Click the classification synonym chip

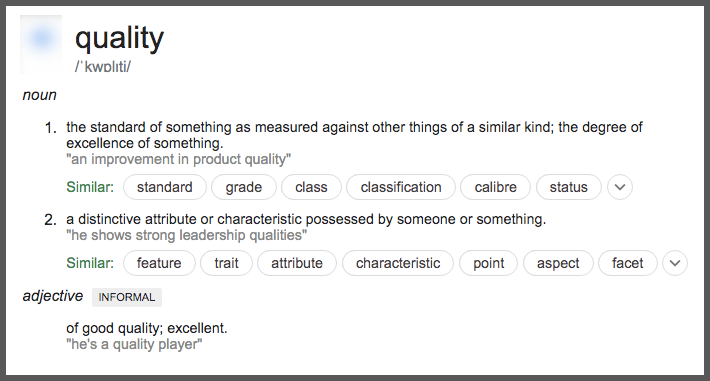coord(401,187)
